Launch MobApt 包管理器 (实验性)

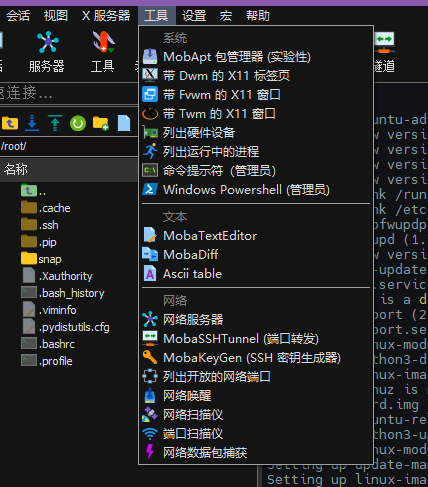(256, 57)
